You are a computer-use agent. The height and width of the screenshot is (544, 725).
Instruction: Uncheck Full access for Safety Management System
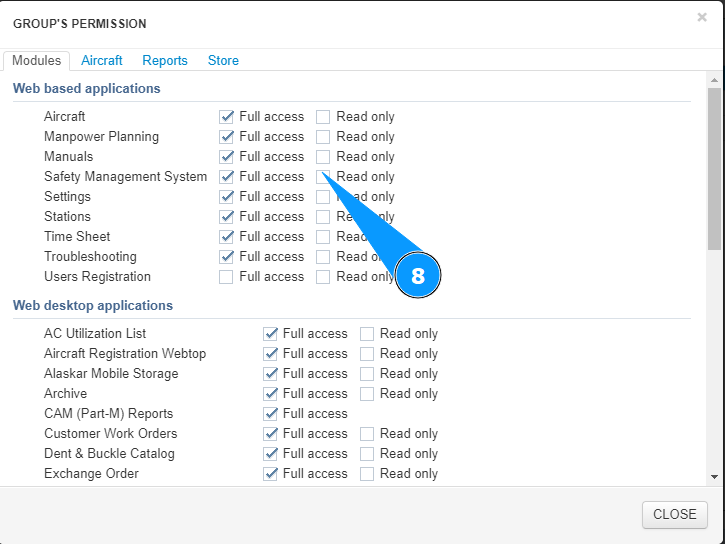(x=227, y=177)
